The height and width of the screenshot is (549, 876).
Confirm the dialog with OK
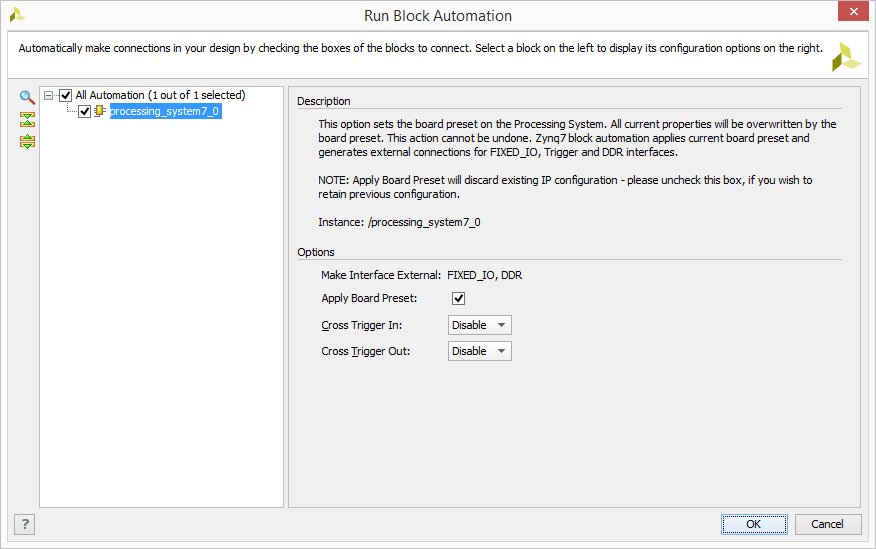pyautogui.click(x=754, y=524)
